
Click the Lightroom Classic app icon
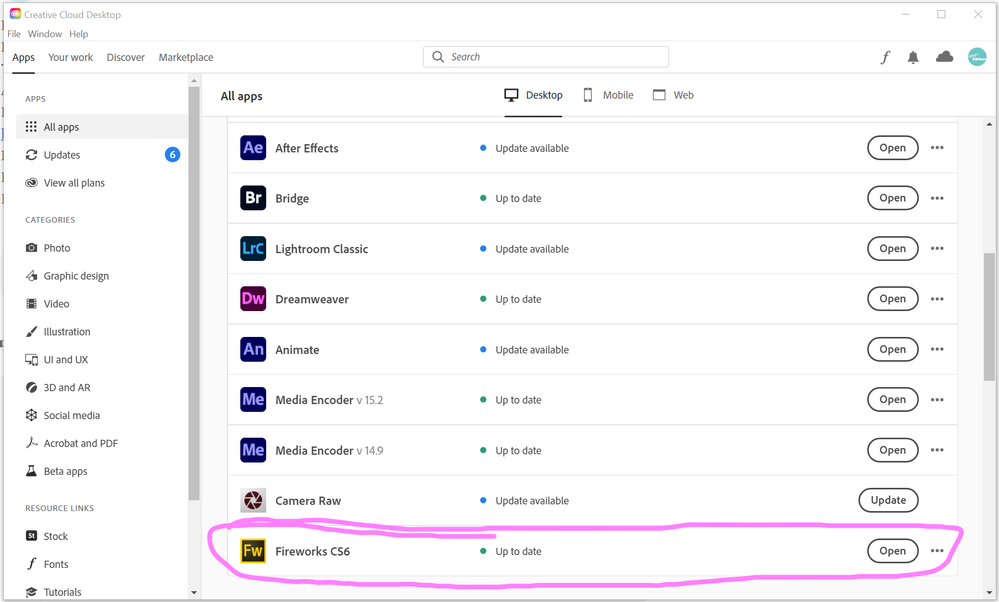coord(253,248)
